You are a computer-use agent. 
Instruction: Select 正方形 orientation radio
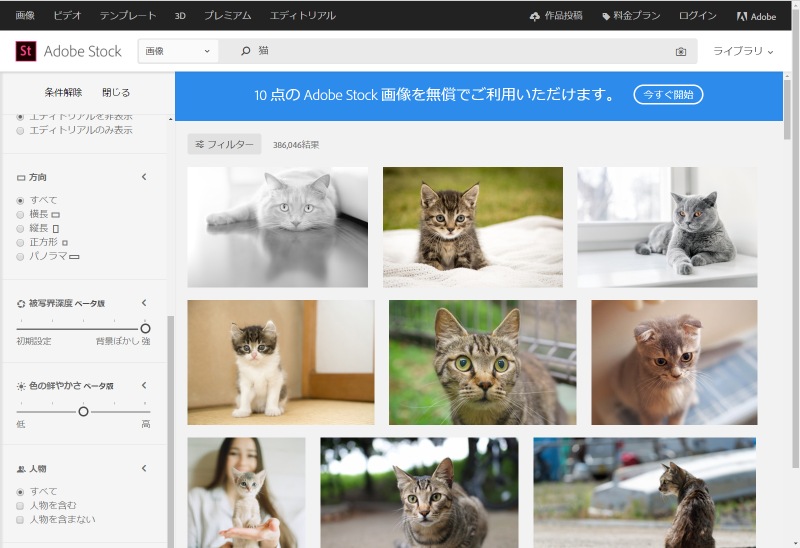pos(20,243)
